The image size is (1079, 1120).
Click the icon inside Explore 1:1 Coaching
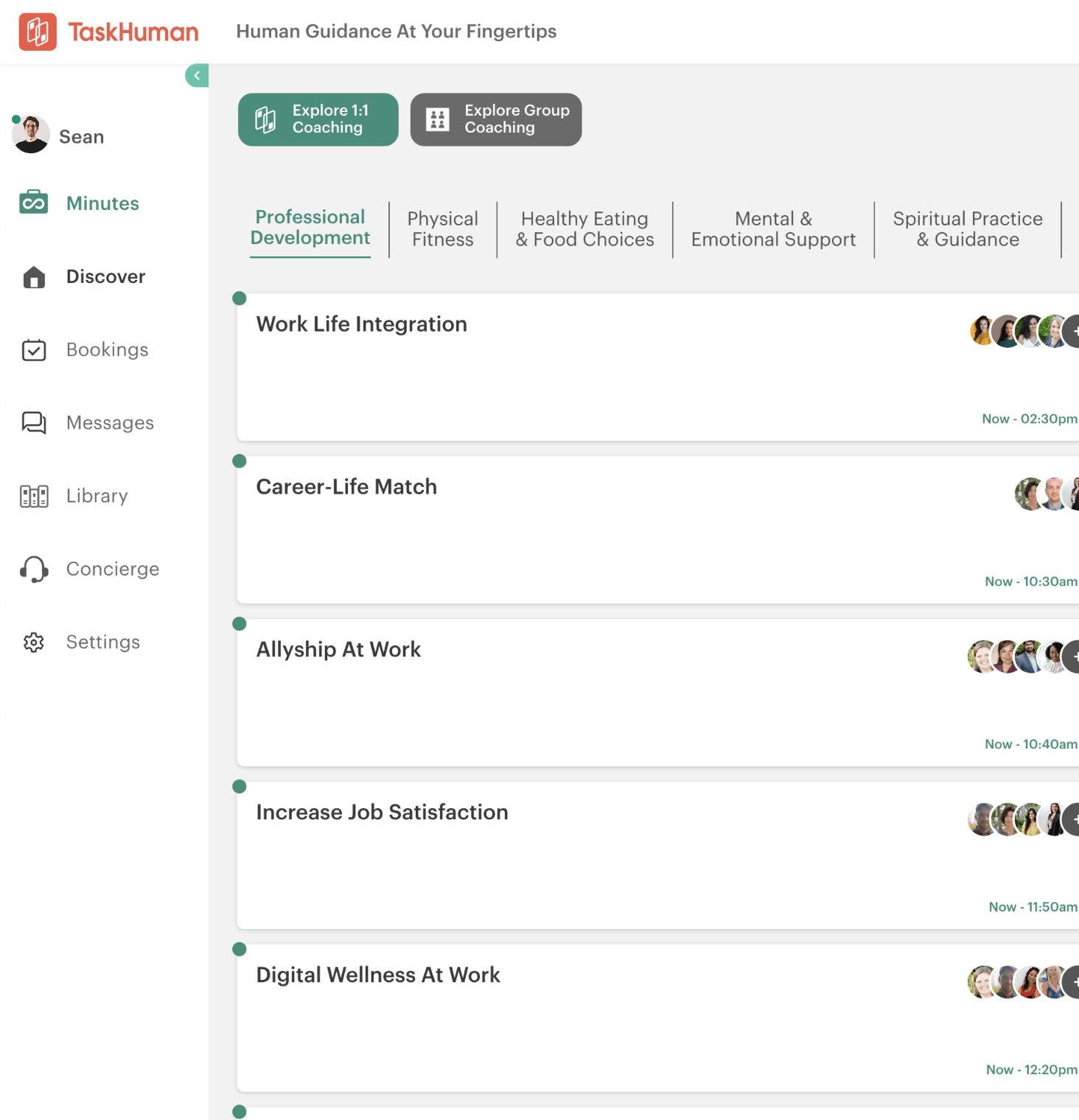(265, 119)
